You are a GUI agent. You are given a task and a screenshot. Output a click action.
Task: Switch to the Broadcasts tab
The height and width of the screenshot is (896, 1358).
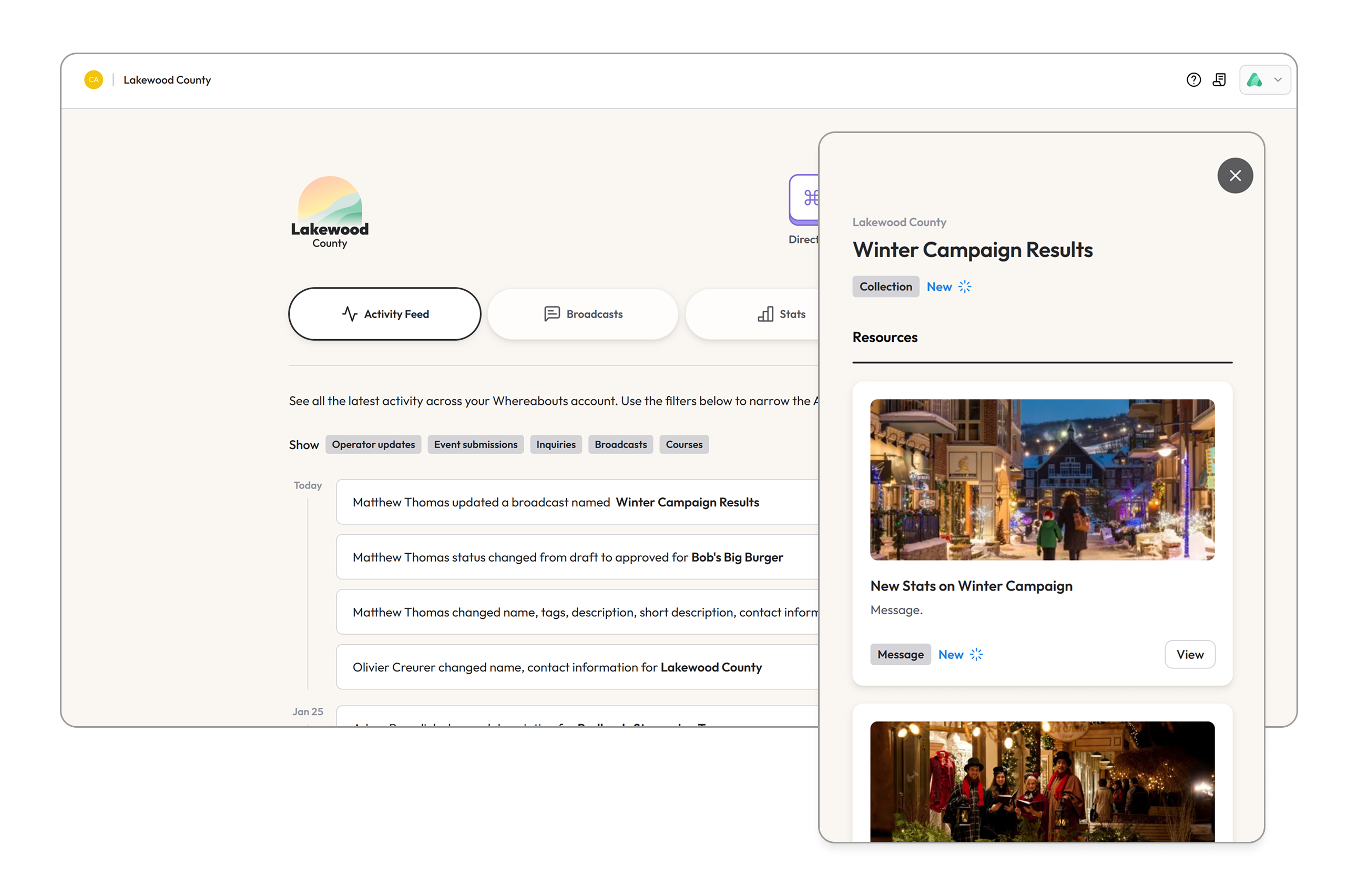coord(583,314)
